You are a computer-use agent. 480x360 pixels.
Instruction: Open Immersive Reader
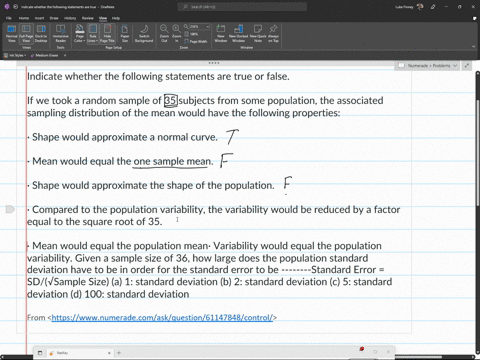pos(61,33)
